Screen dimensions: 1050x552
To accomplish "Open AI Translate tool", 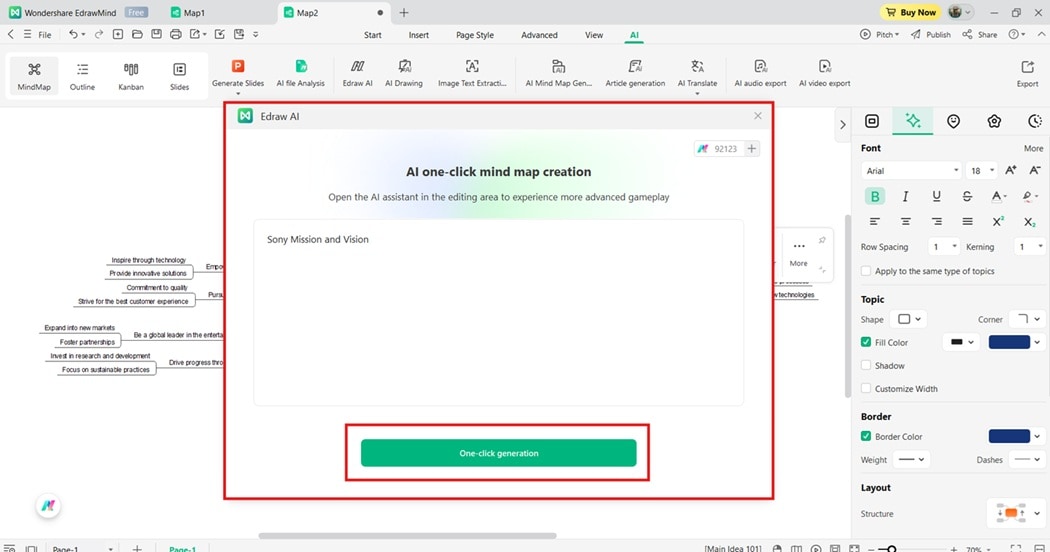I will pos(697,74).
